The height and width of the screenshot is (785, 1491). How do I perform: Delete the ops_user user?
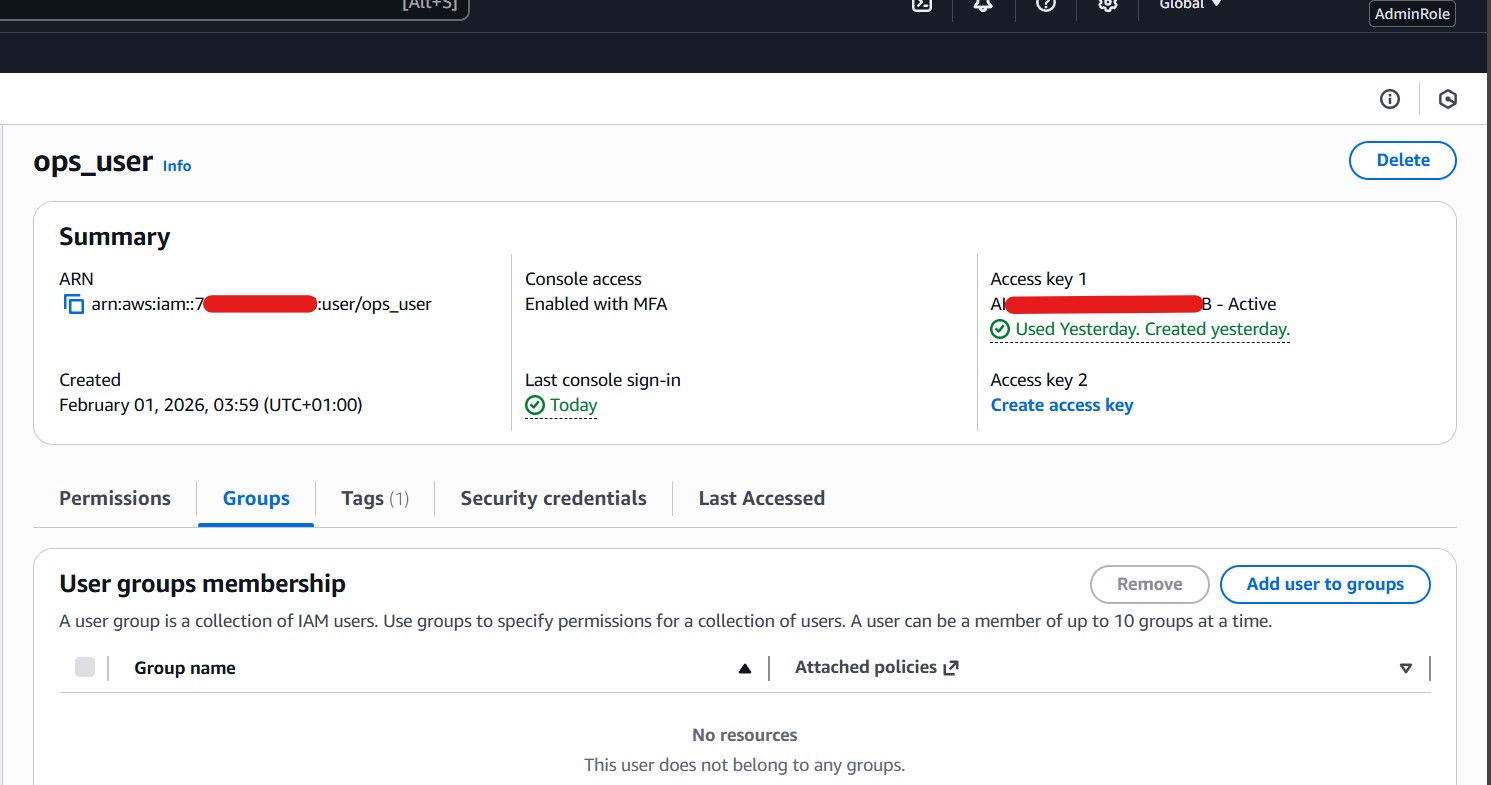(1402, 160)
